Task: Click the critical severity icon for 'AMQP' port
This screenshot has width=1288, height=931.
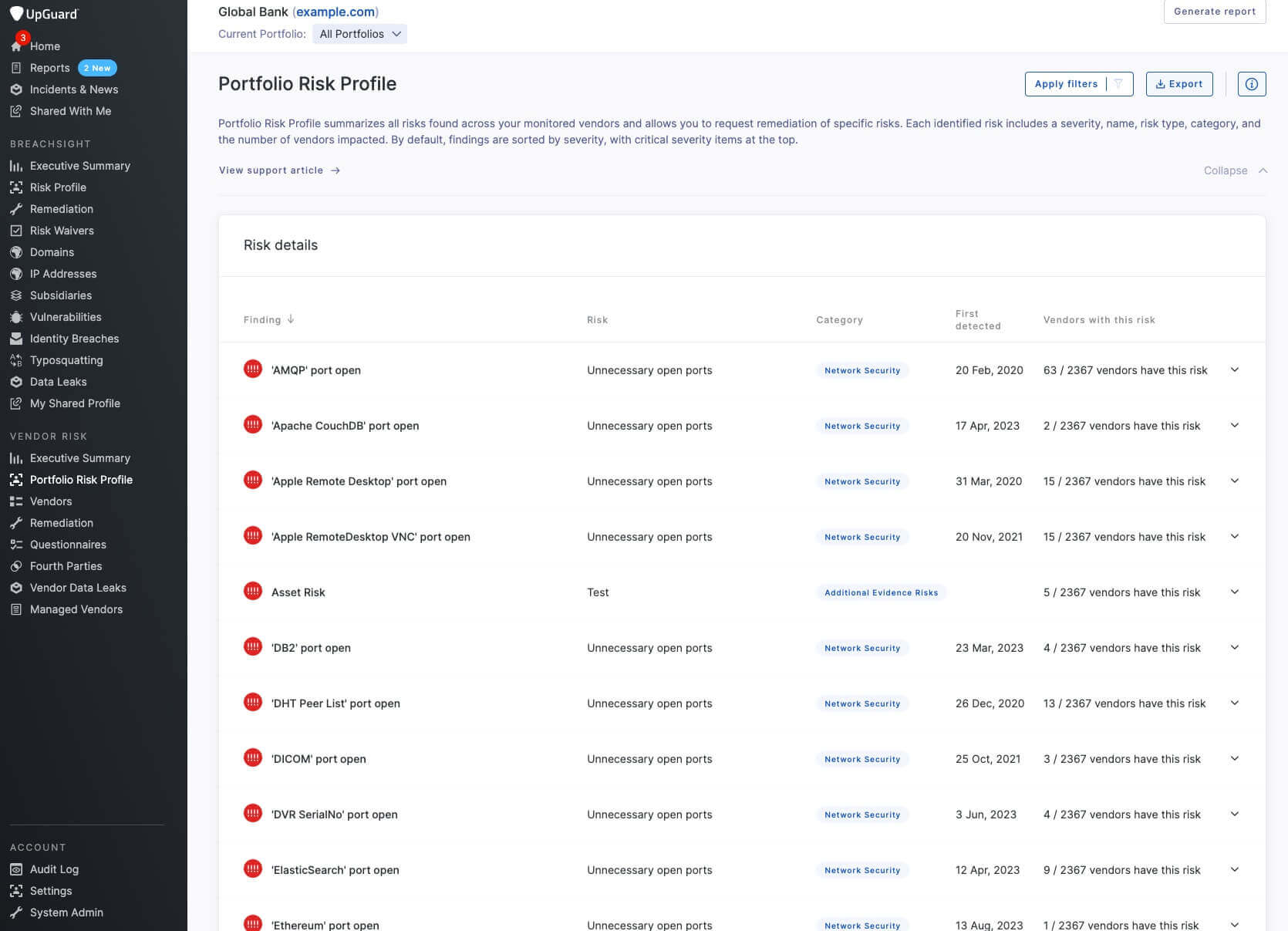Action: coord(253,369)
